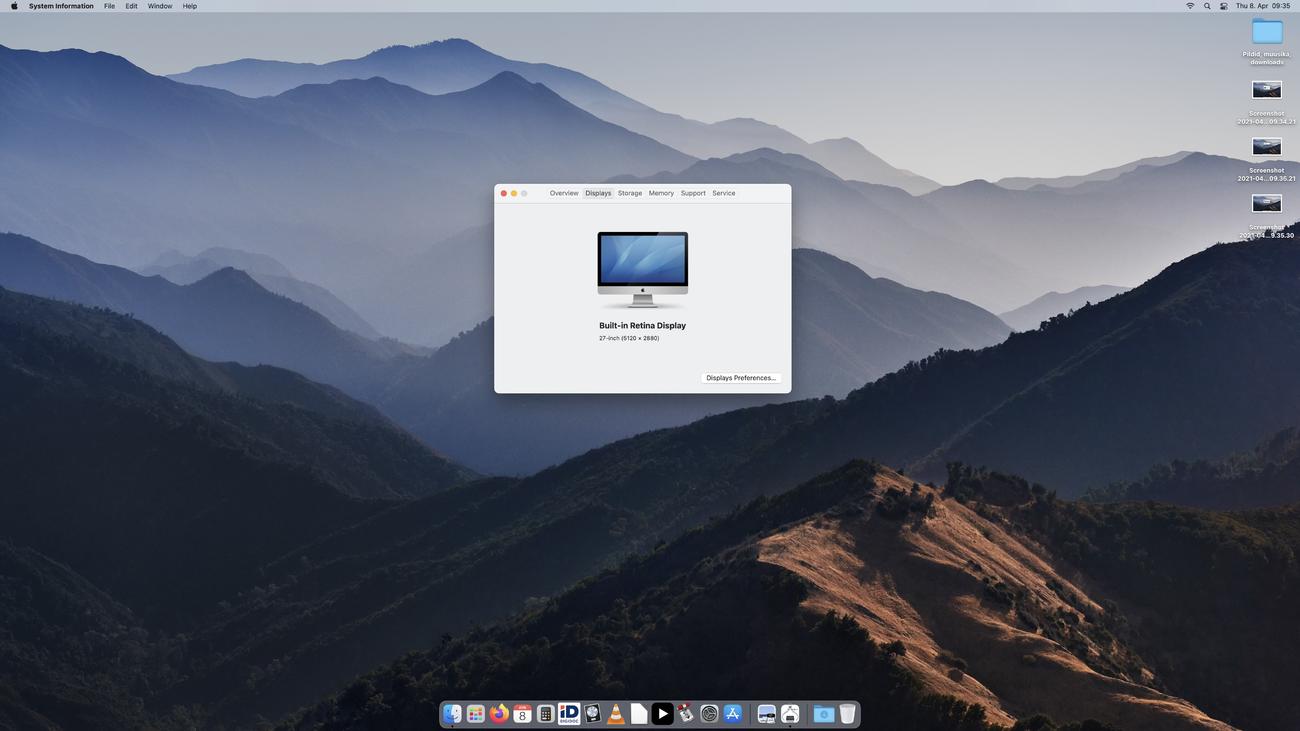Screen dimensions: 1300x731
Task: Open Finder from the Dock
Action: [x=452, y=714]
